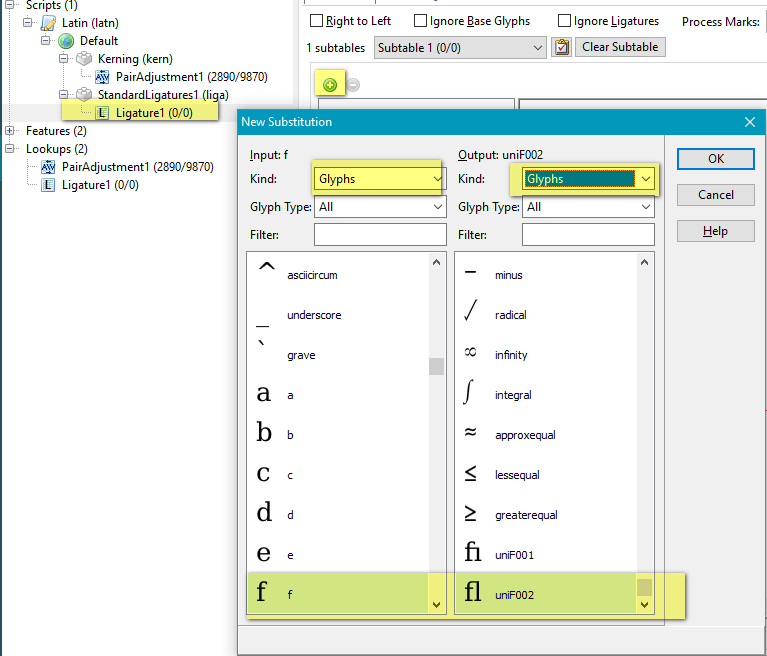This screenshot has width=767, height=656.
Task: Select glyph b in input list
Action: coord(338,435)
